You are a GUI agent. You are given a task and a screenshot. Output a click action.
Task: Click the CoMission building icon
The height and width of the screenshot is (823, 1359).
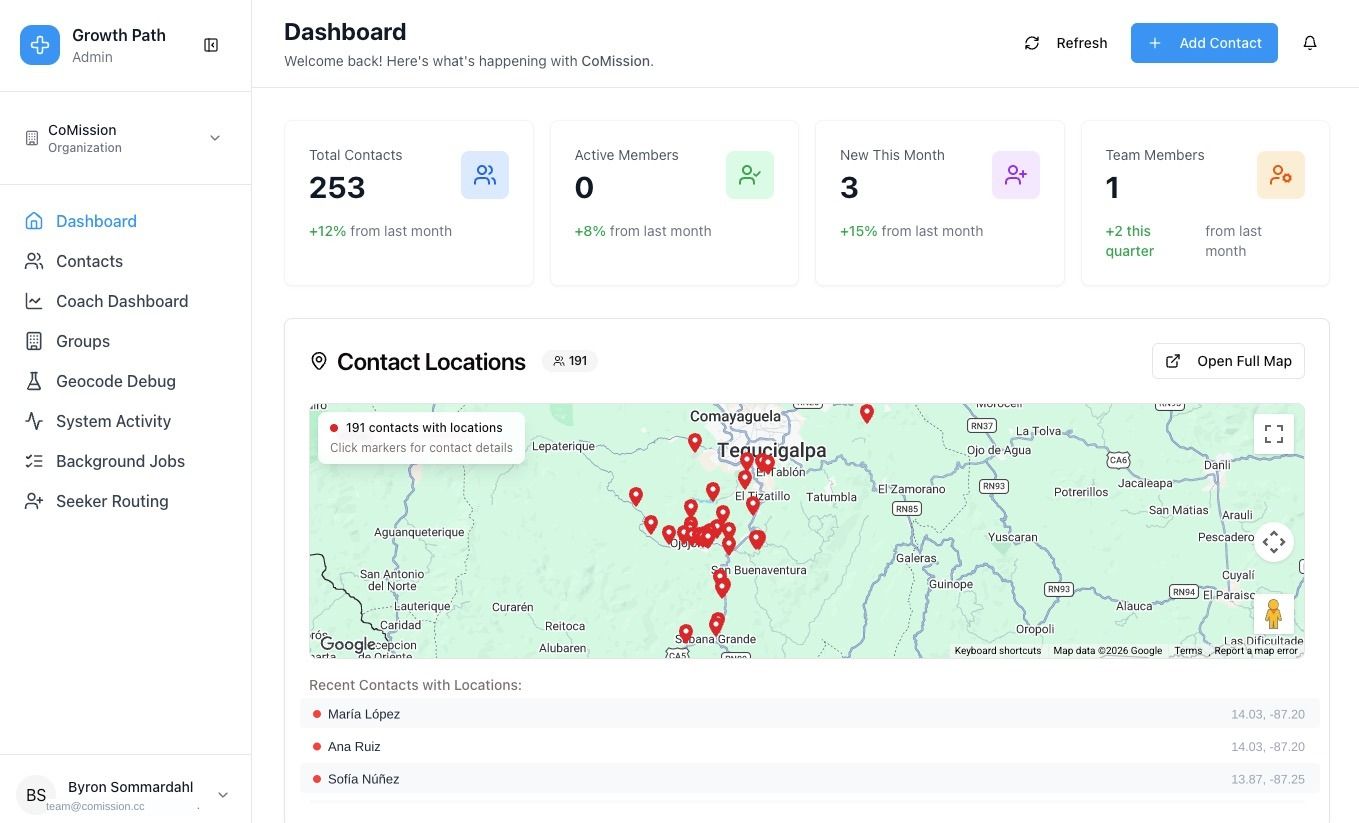pos(32,138)
